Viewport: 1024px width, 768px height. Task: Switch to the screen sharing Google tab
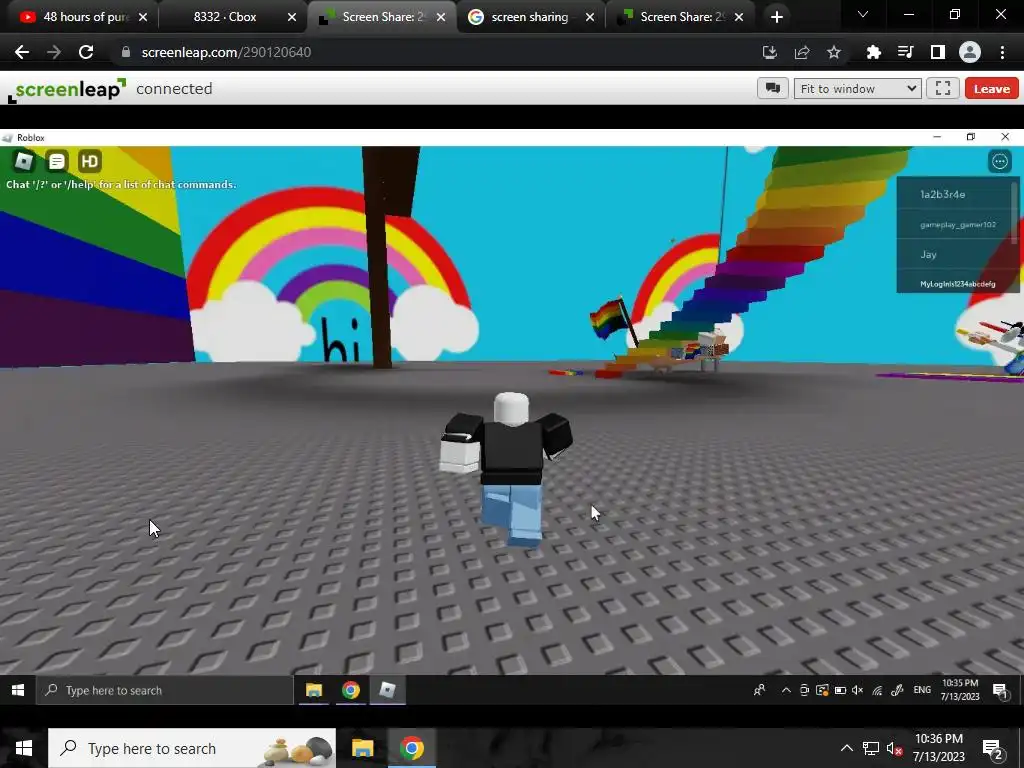click(x=530, y=17)
